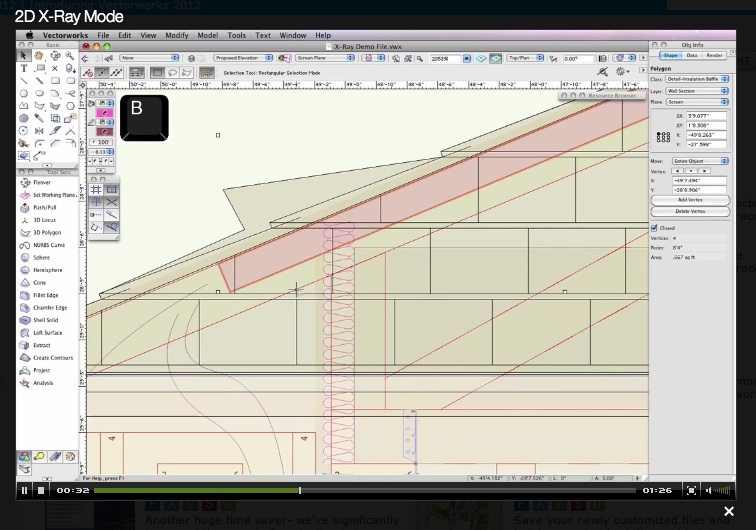
Task: Select the Flyover tool
Action: (41, 183)
